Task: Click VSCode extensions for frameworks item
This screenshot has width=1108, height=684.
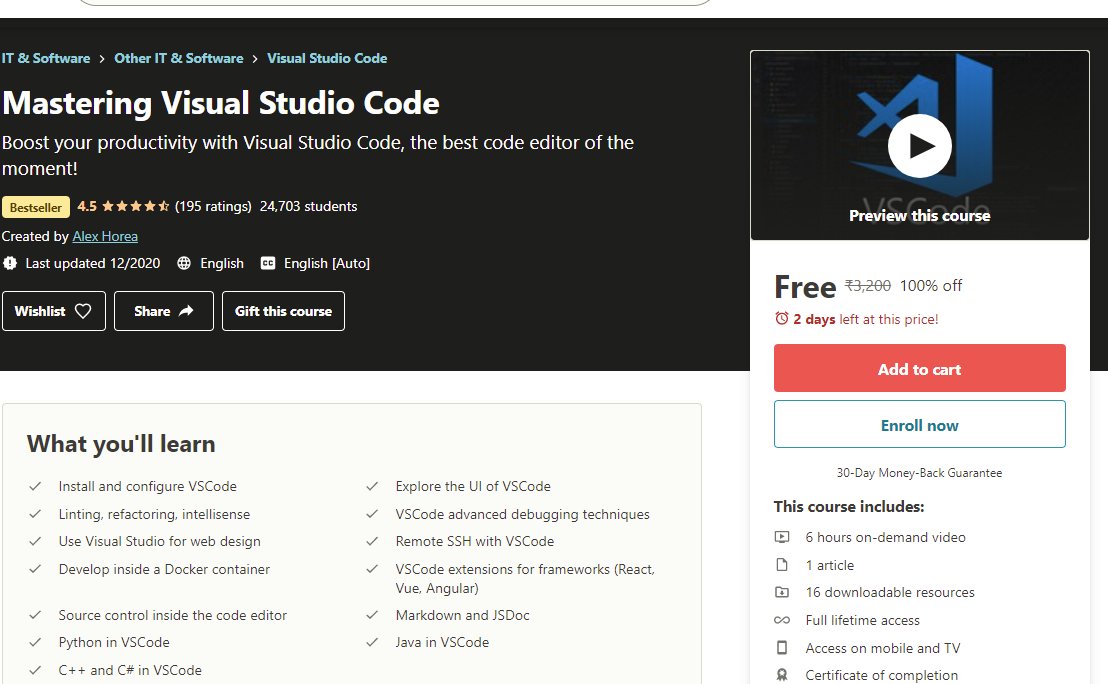Action: [x=525, y=579]
